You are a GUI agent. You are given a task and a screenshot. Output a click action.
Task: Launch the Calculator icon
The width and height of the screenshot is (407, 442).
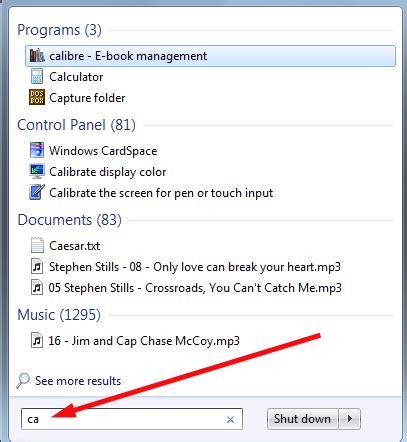pos(37,77)
